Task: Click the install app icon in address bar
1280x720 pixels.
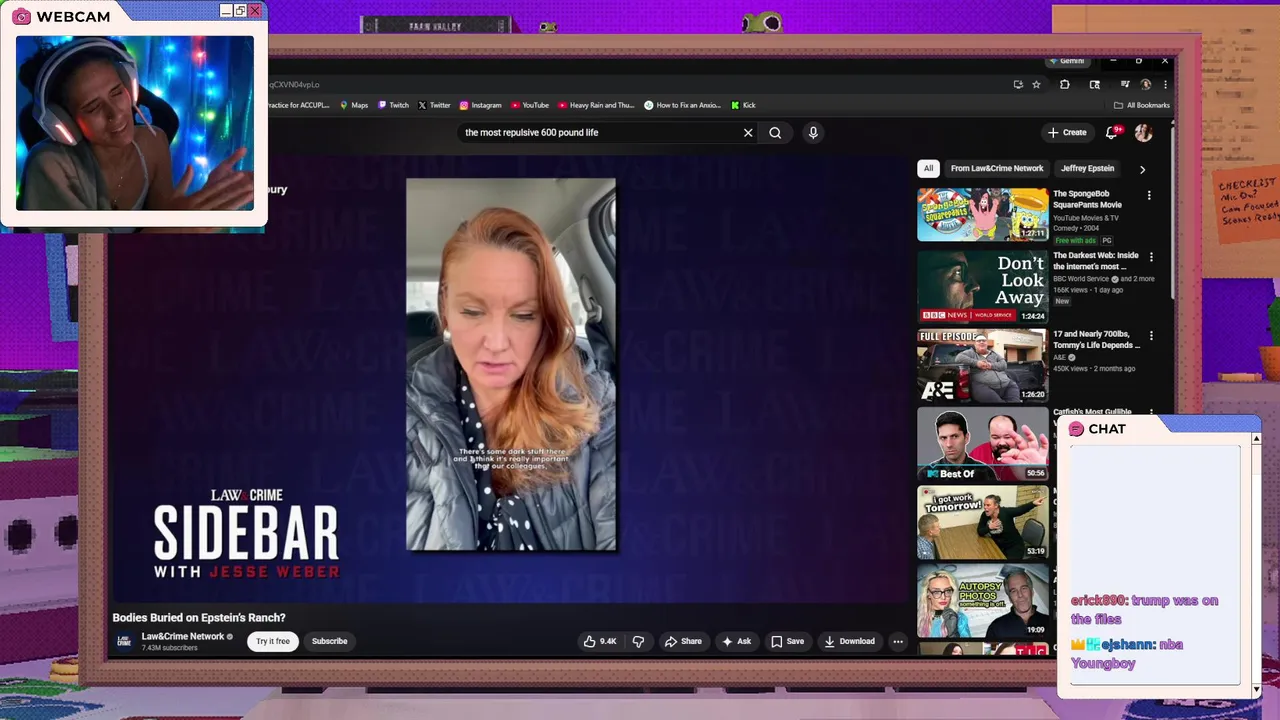Action: pos(1018,85)
